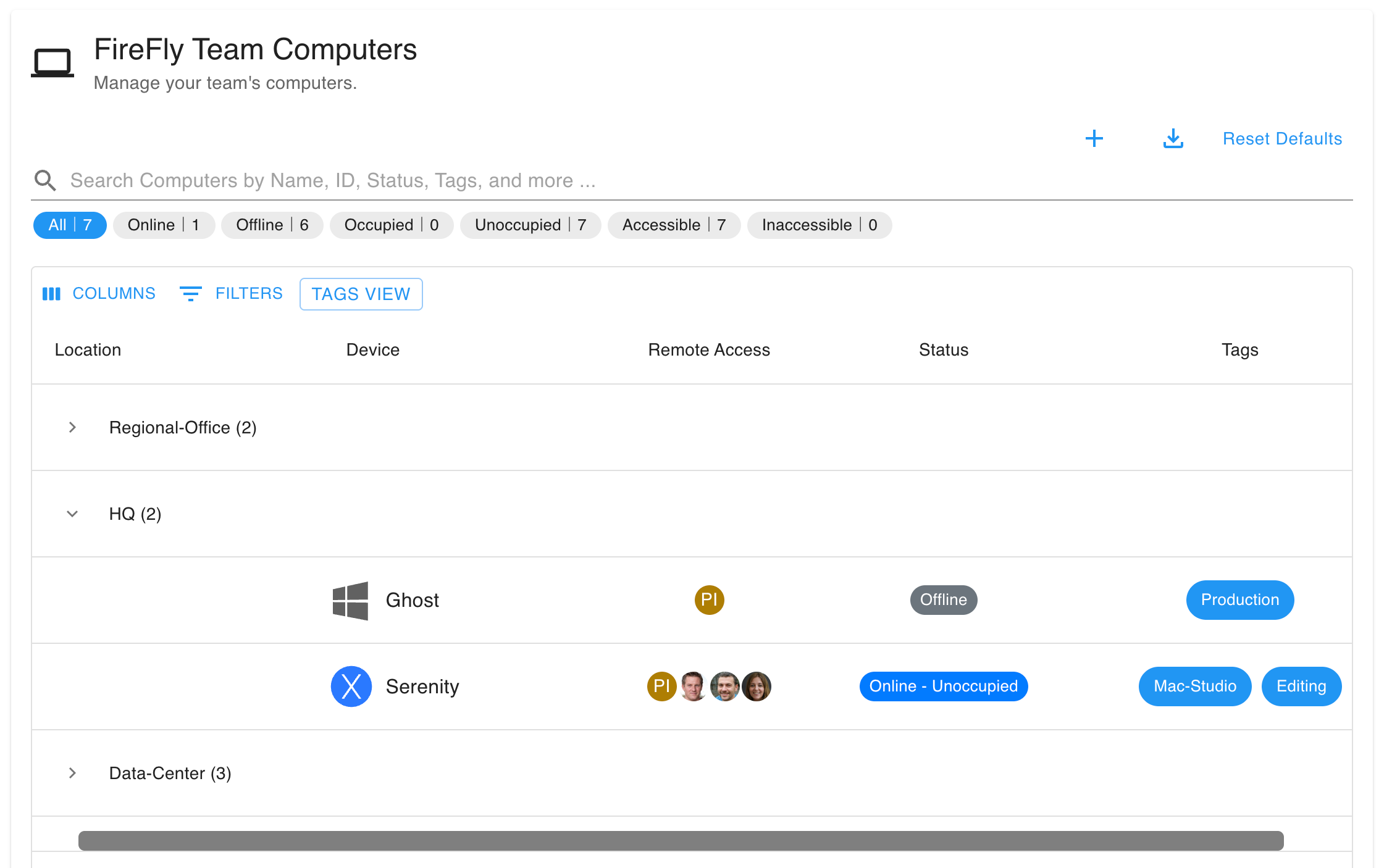The image size is (1392, 868).
Task: Sort by the Device column header
Action: 372,350
